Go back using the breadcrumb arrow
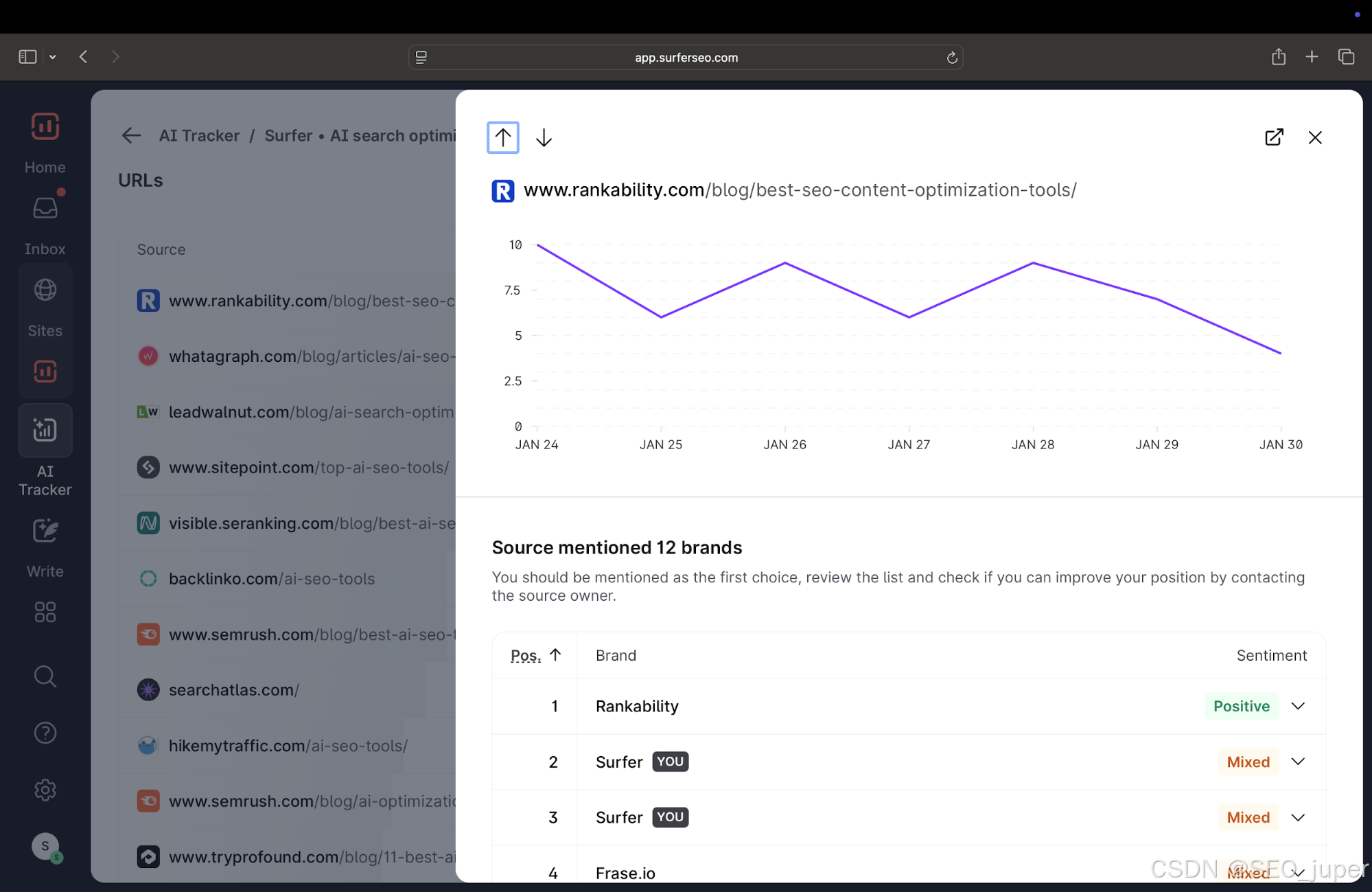The height and width of the screenshot is (892, 1372). pos(131,135)
